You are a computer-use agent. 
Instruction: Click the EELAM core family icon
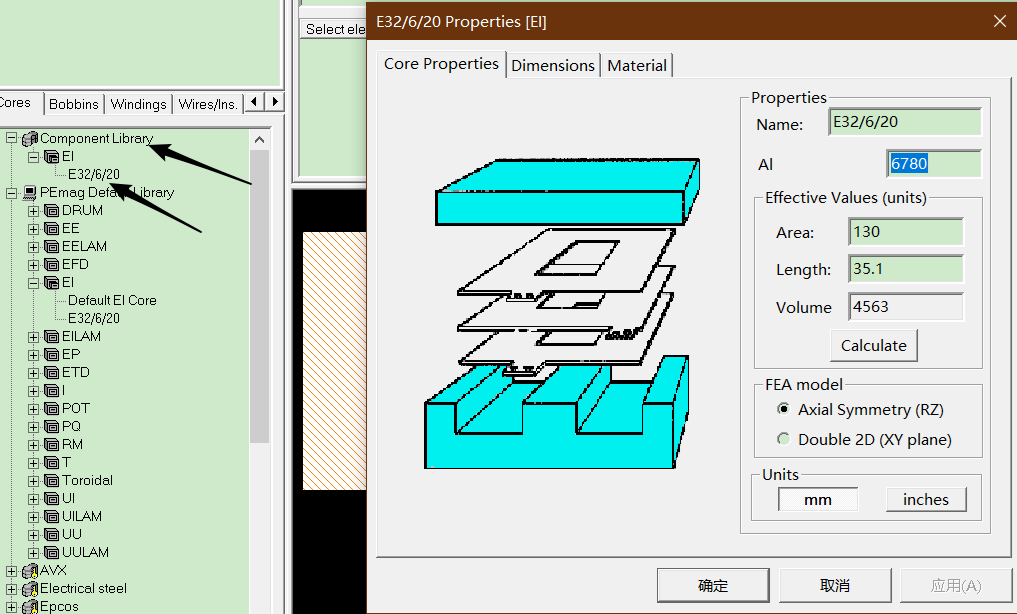[x=53, y=246]
